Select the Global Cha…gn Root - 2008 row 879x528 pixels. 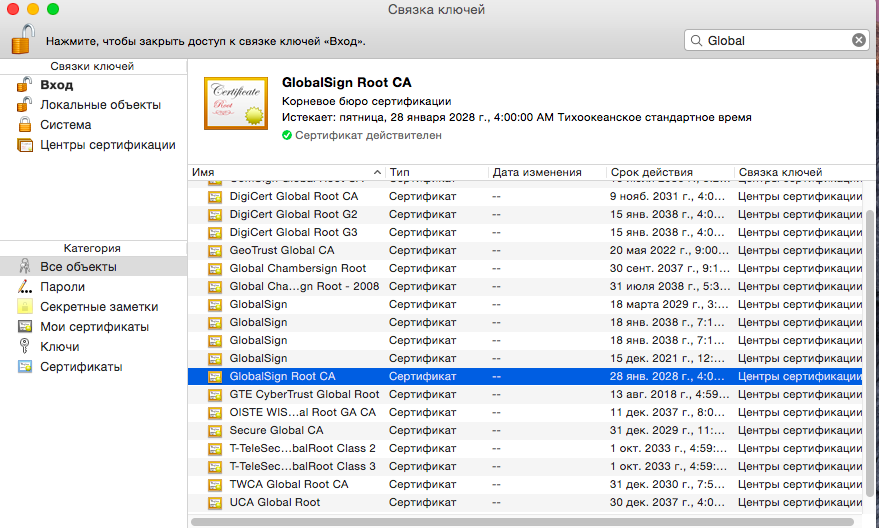click(525, 286)
